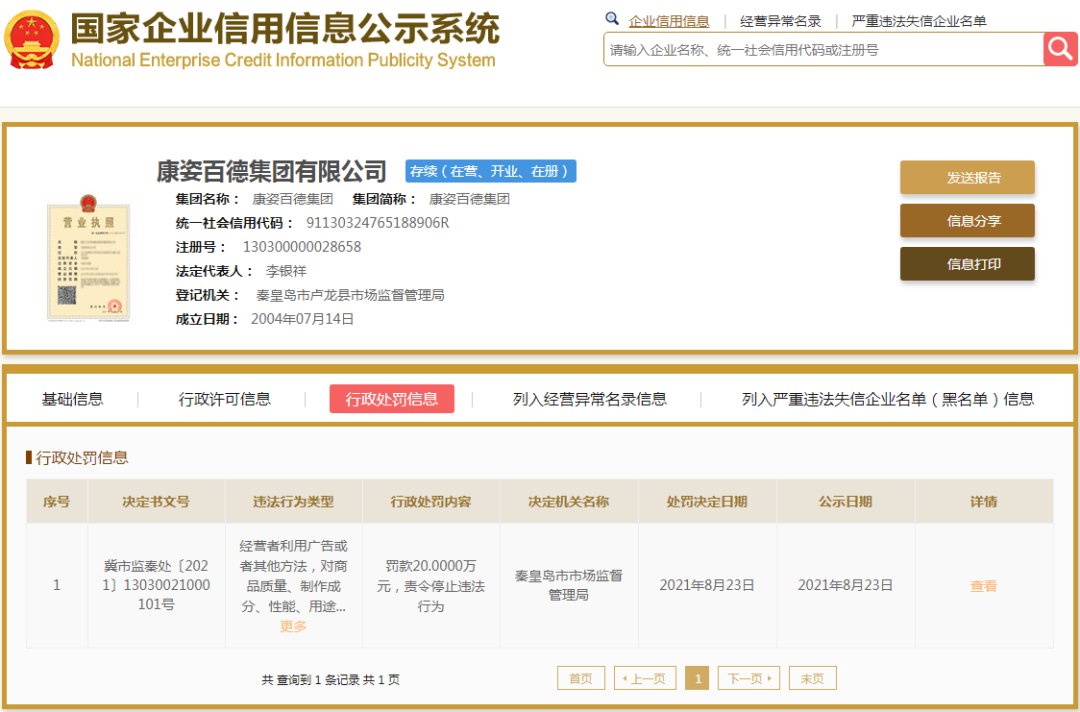The height and width of the screenshot is (712, 1080).
Task: Click the 序号 column header
Action: [56, 501]
